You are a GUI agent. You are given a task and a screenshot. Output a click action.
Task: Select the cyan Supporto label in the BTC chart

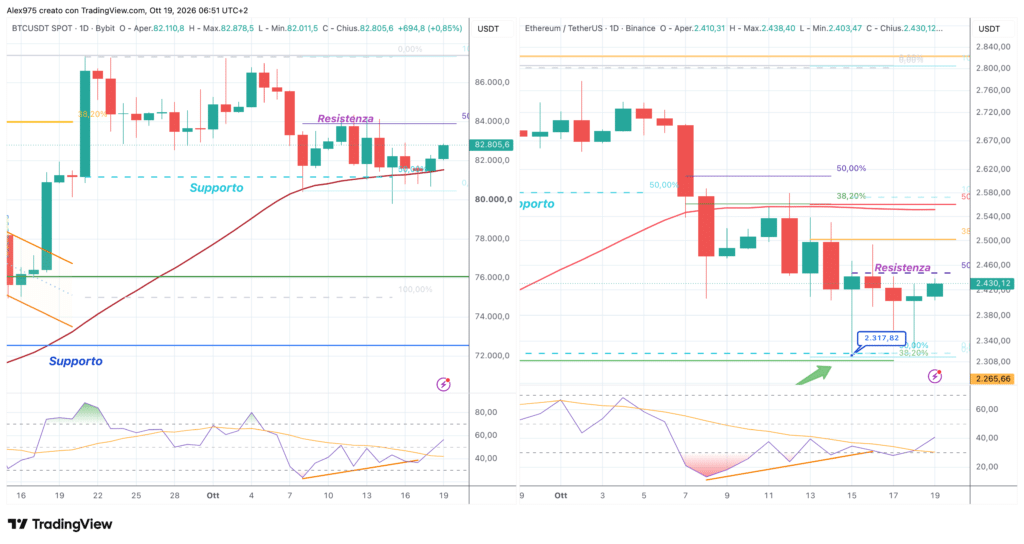[x=216, y=187]
